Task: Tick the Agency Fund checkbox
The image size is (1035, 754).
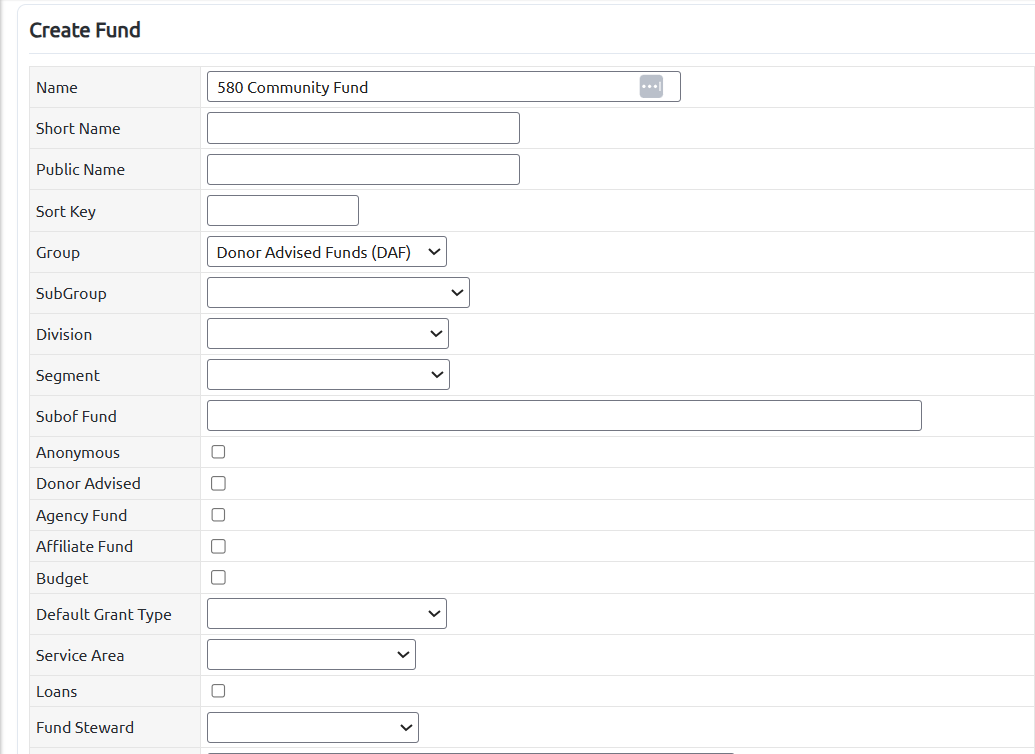Action: tap(218, 514)
